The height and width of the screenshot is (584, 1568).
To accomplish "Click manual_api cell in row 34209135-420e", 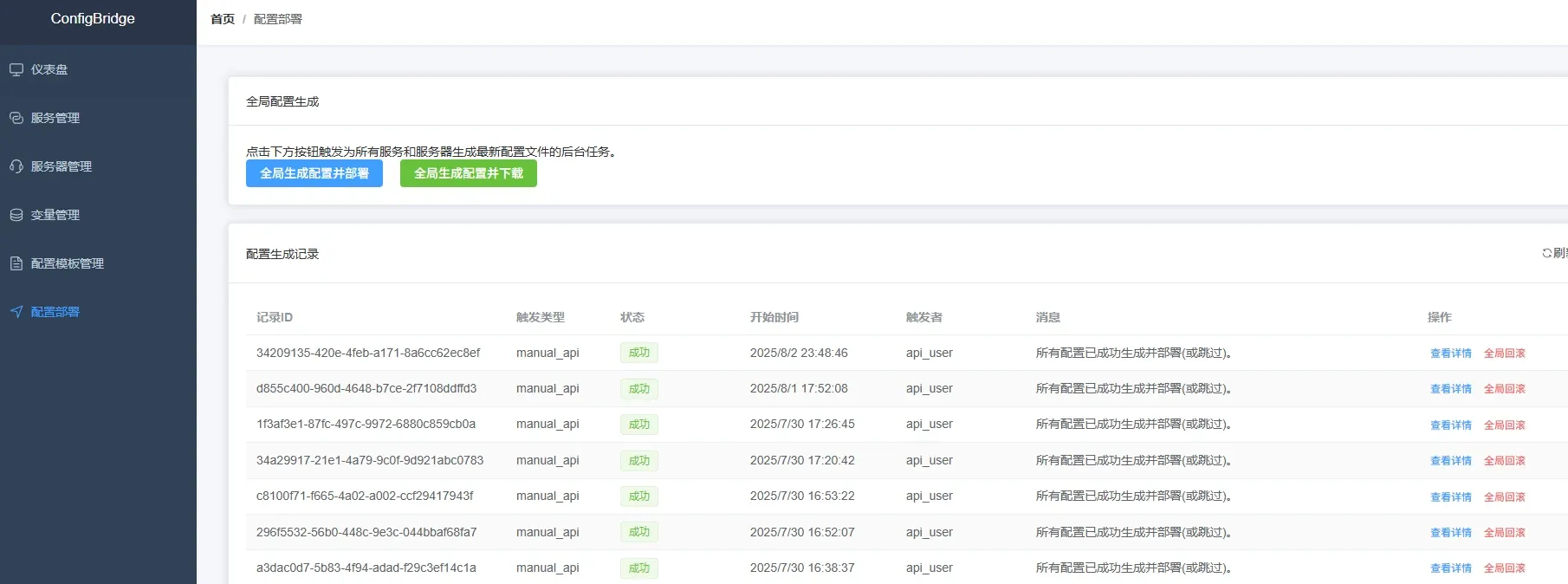I will point(548,353).
